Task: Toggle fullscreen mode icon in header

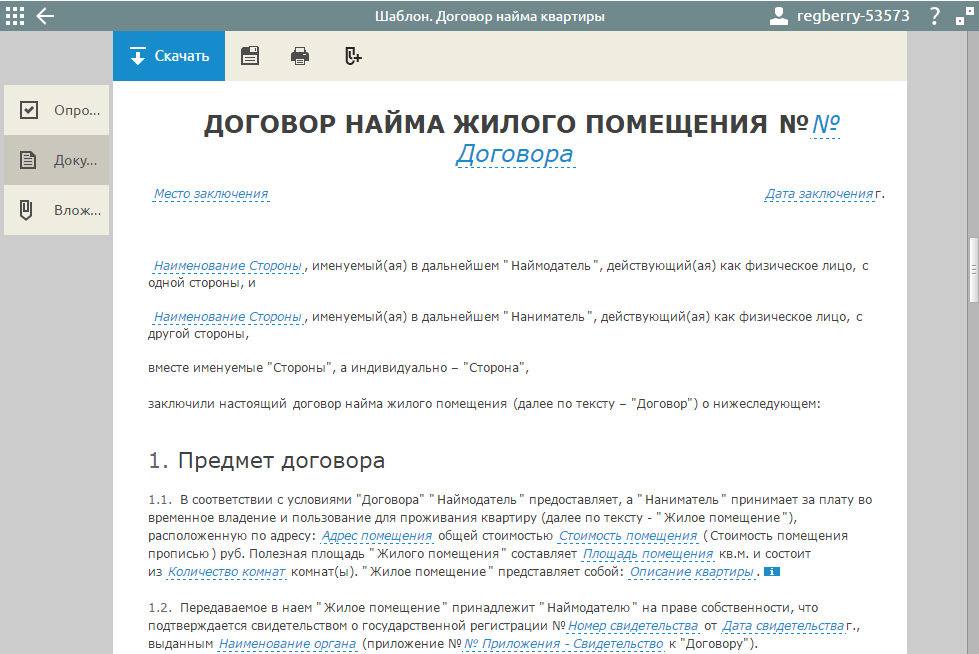Action: [964, 16]
